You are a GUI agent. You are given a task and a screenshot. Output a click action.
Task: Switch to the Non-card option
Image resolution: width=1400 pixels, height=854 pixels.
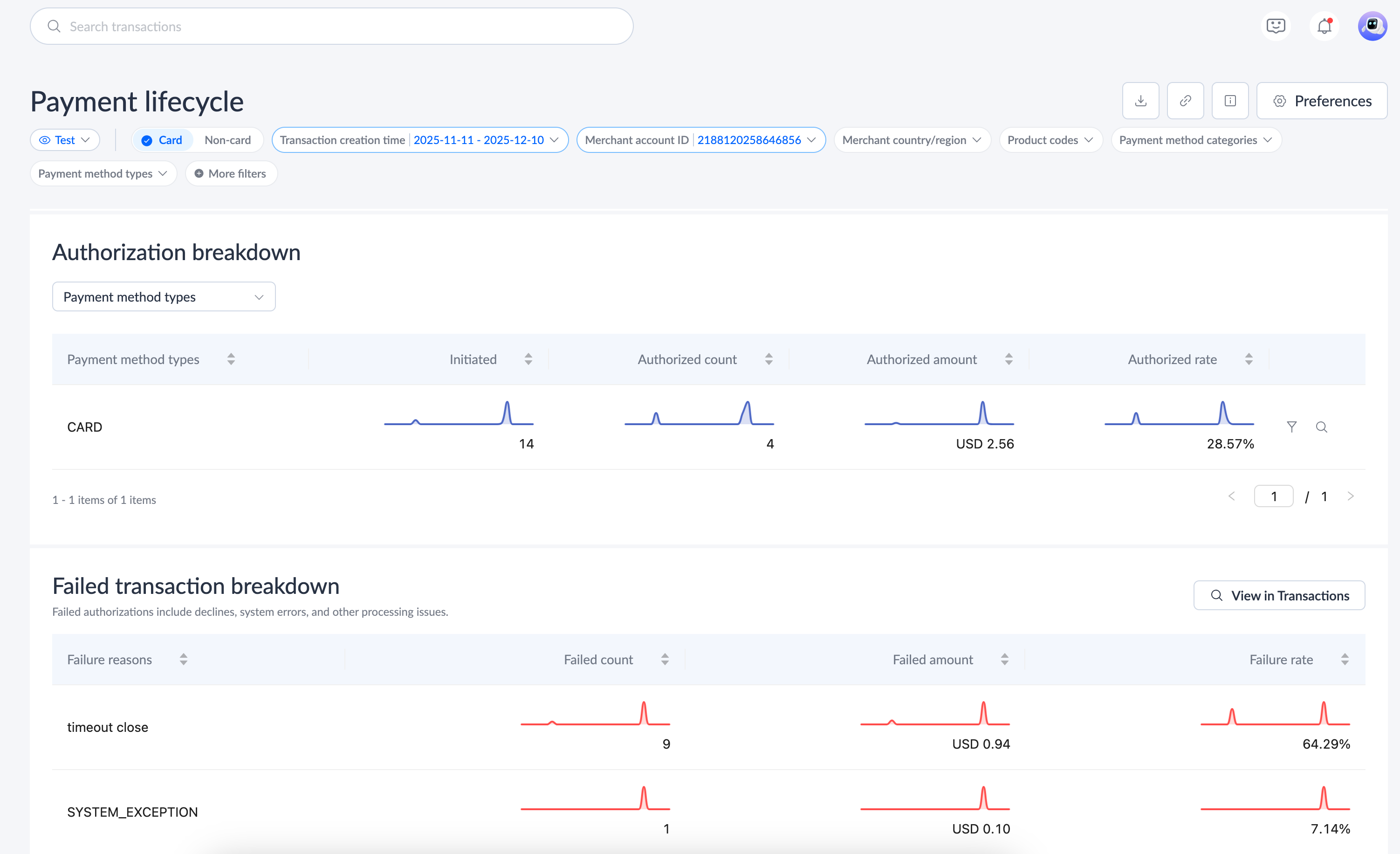[227, 140]
